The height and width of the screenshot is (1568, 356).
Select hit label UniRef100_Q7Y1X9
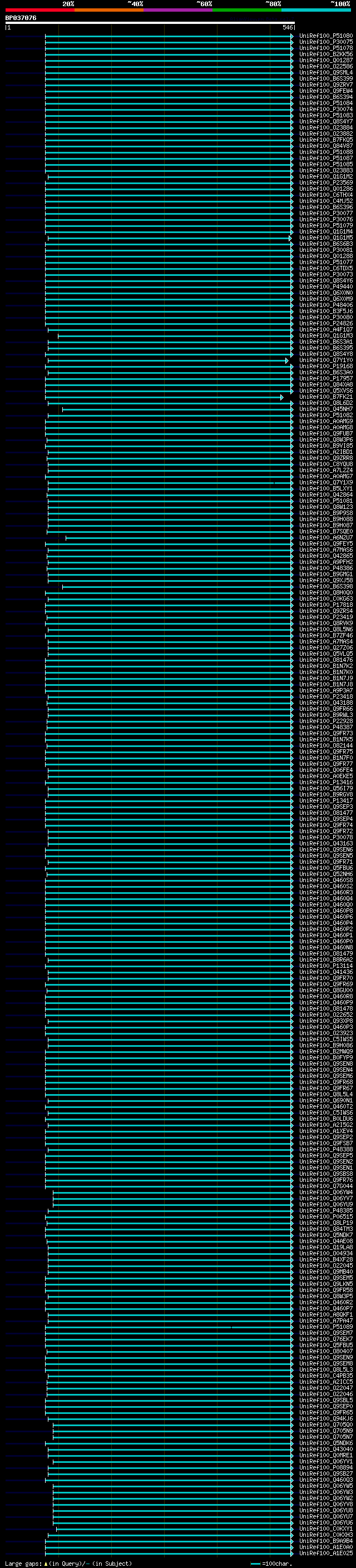325,483
